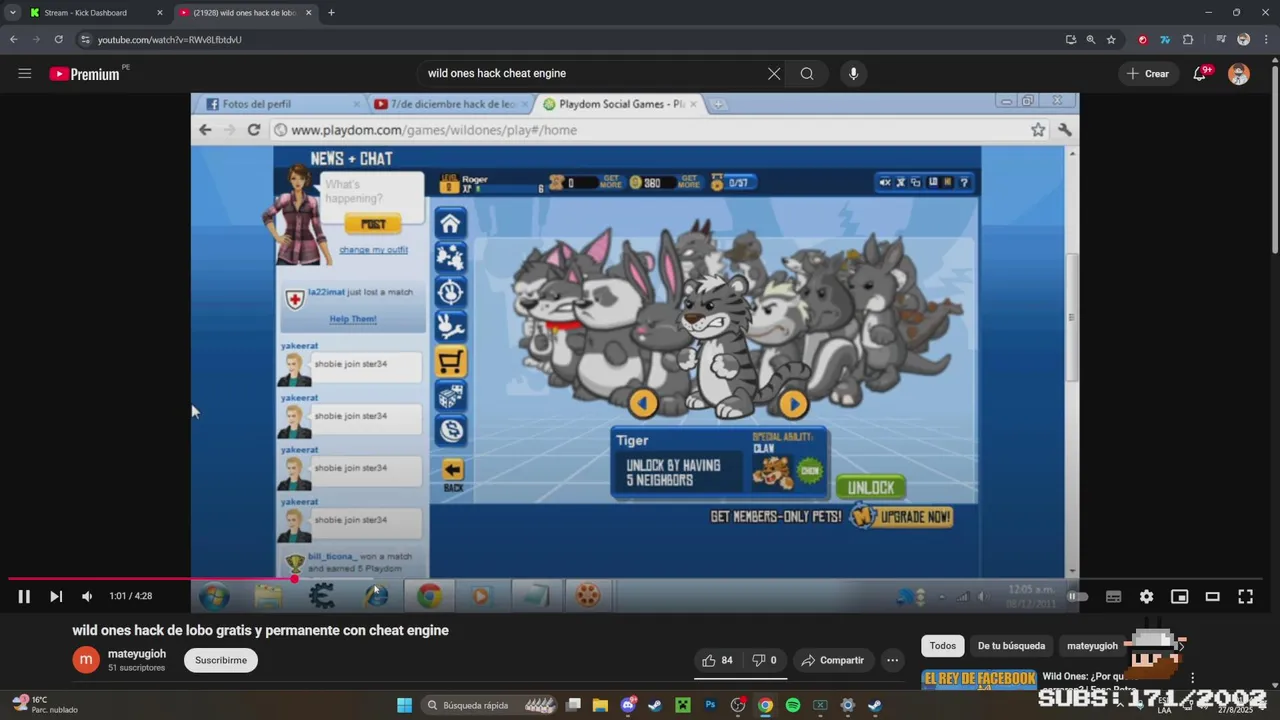Launch Minecraft from the taskbar

pos(683,705)
